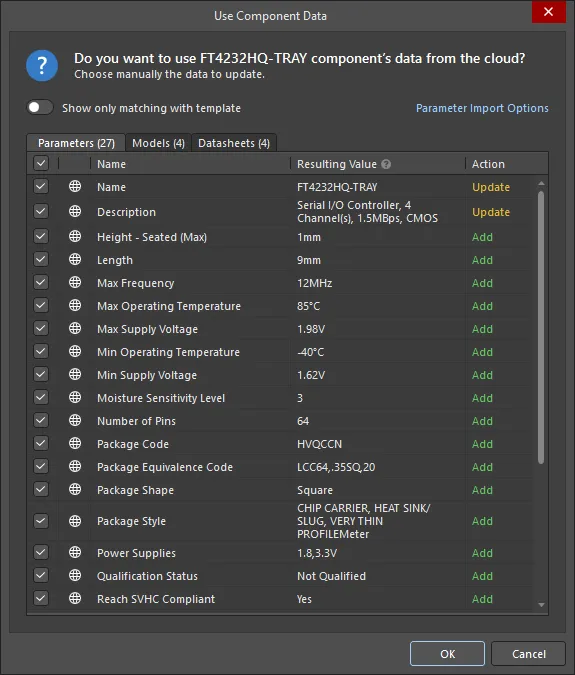Open Parameter Import Options link

482,108
